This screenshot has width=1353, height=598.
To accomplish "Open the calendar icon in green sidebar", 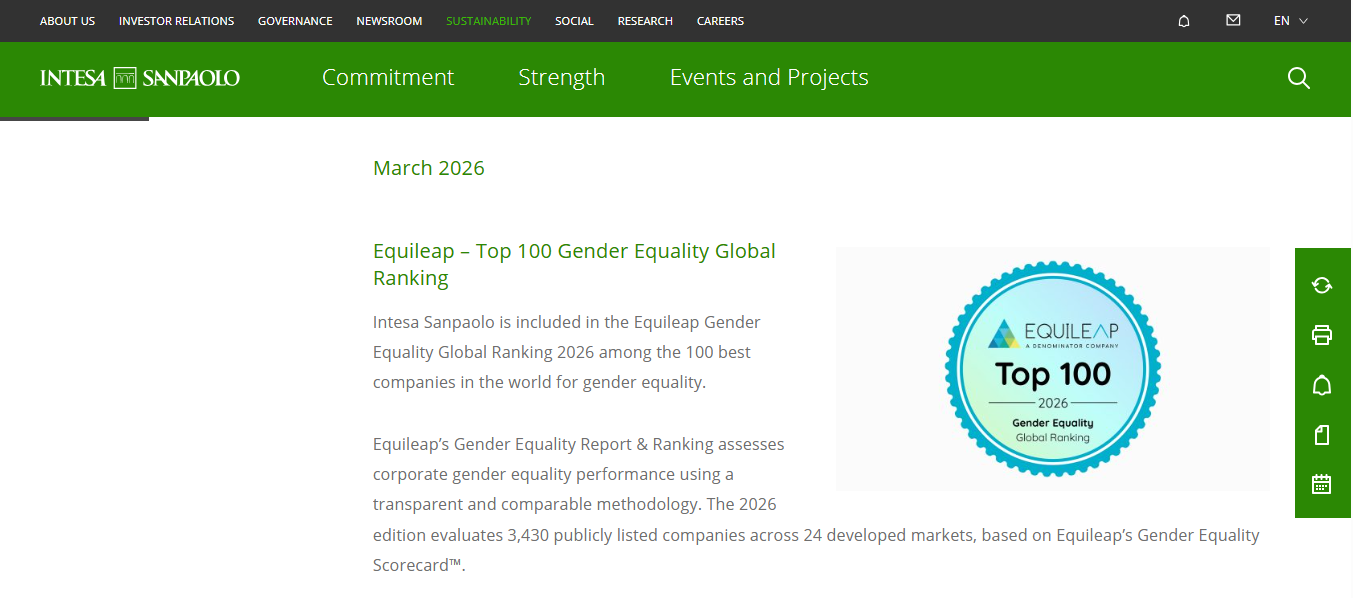I will (x=1322, y=484).
